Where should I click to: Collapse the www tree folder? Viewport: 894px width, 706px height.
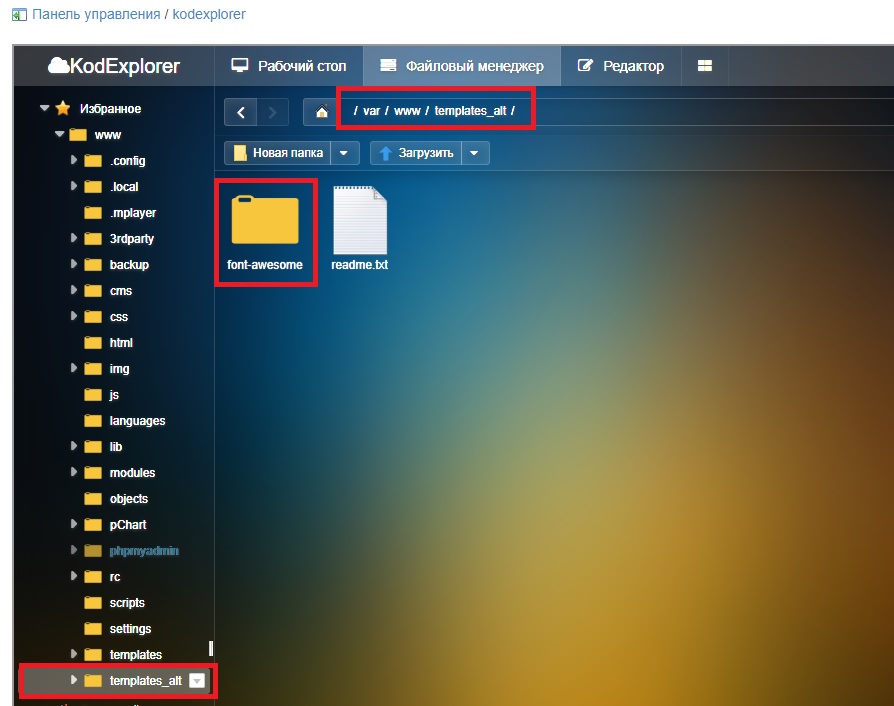coord(59,135)
